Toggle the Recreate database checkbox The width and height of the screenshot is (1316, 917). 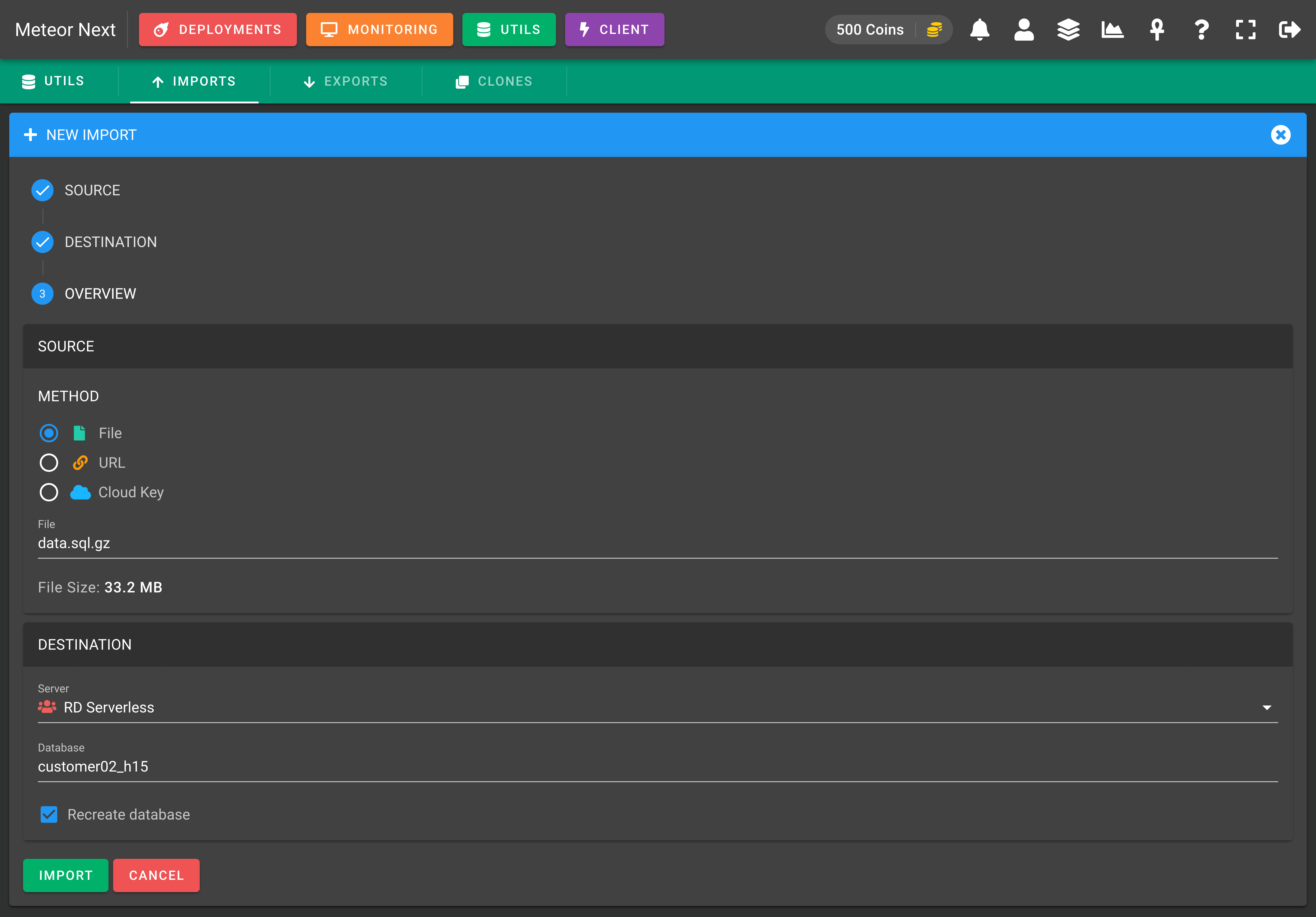[49, 814]
